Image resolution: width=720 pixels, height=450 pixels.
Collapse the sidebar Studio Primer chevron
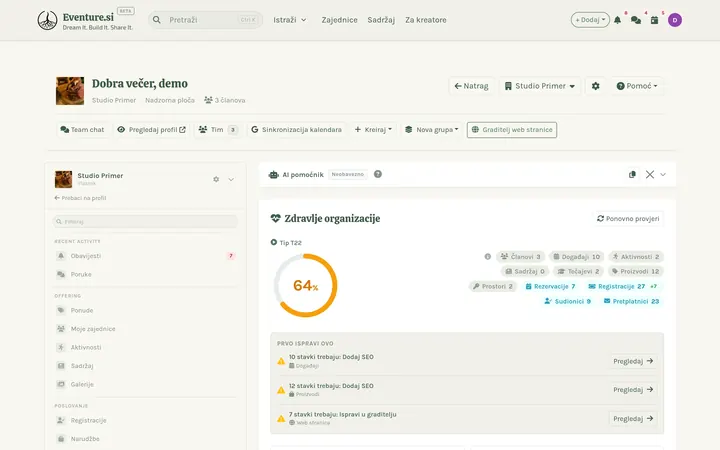tap(231, 179)
